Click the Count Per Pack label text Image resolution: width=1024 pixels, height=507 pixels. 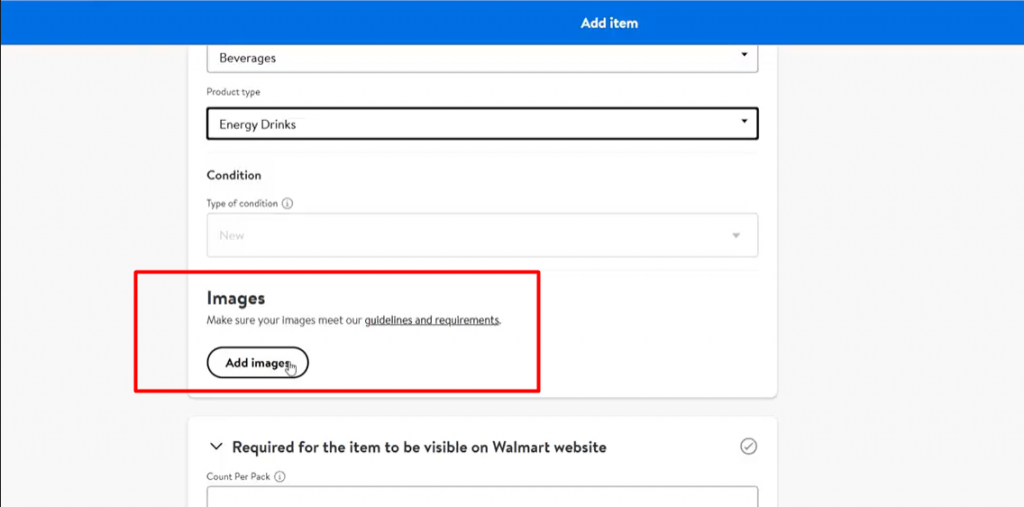point(238,477)
